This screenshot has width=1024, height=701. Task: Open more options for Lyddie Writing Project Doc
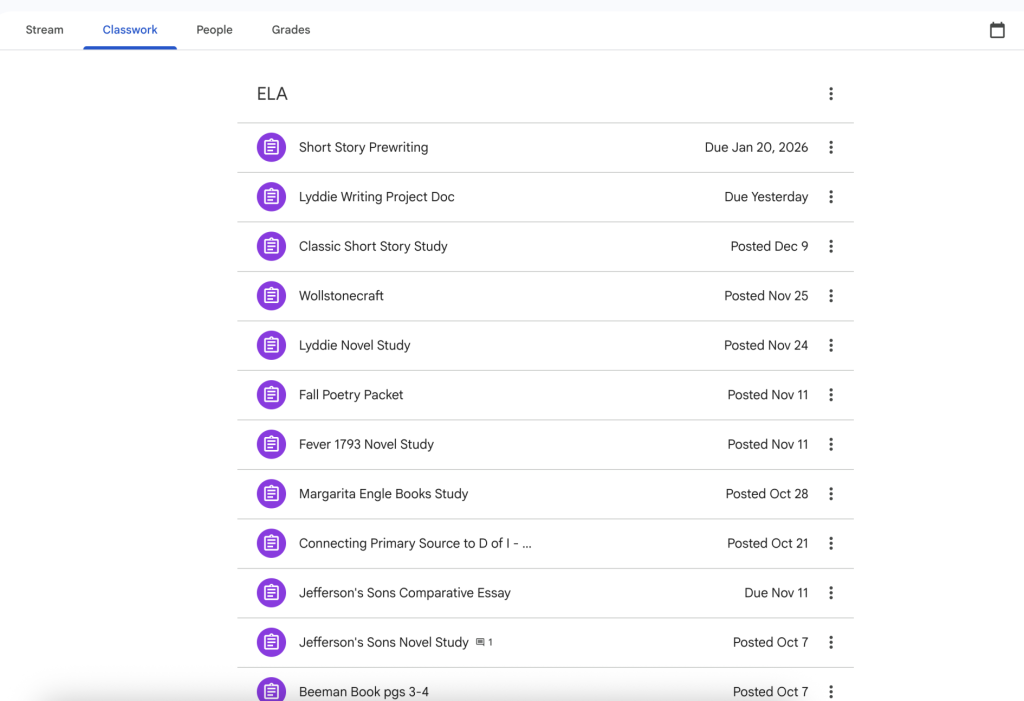pos(830,197)
